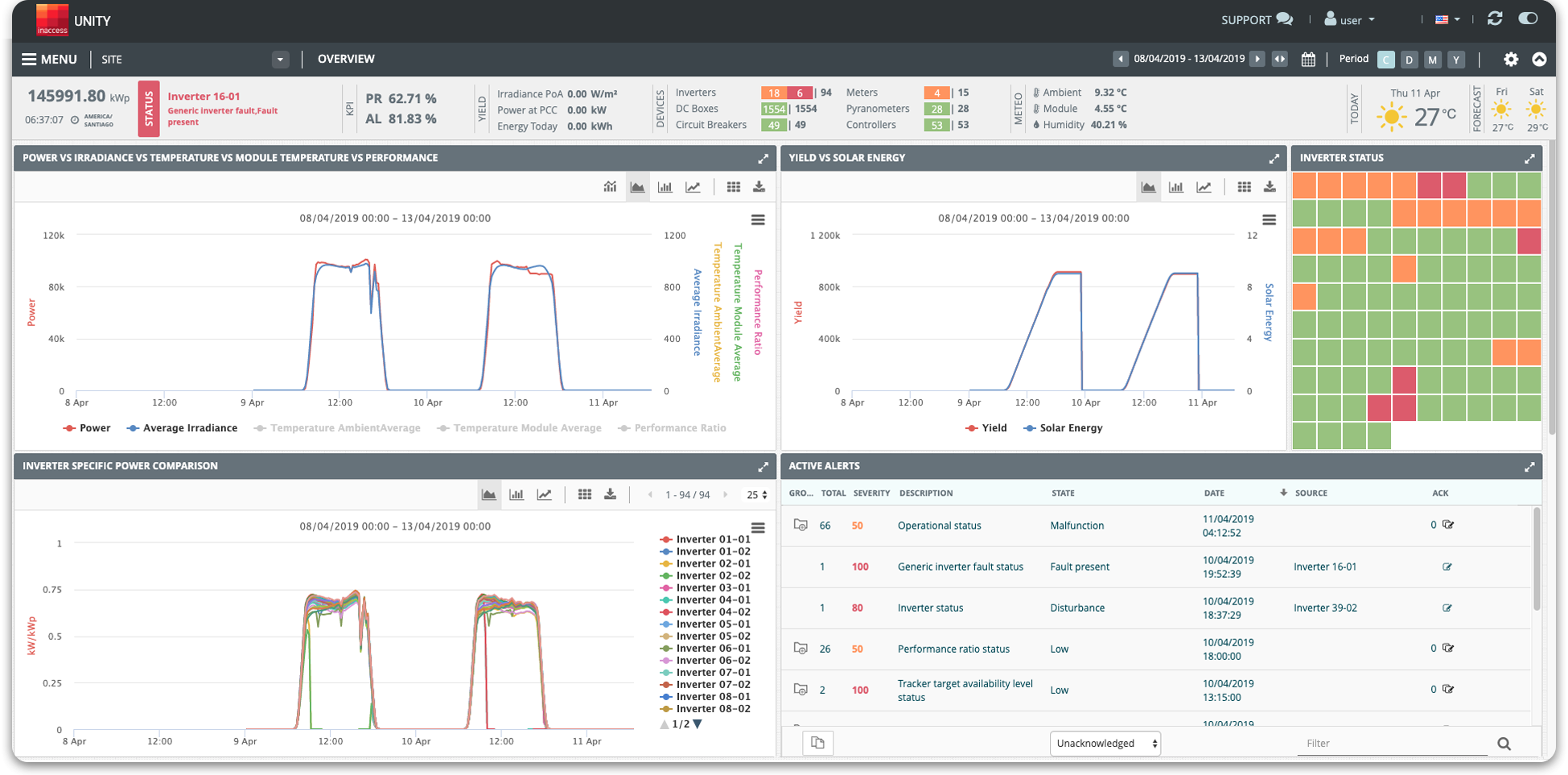Click the refresh icon in top bar
Image resolution: width=1568 pixels, height=775 pixels.
[1495, 19]
